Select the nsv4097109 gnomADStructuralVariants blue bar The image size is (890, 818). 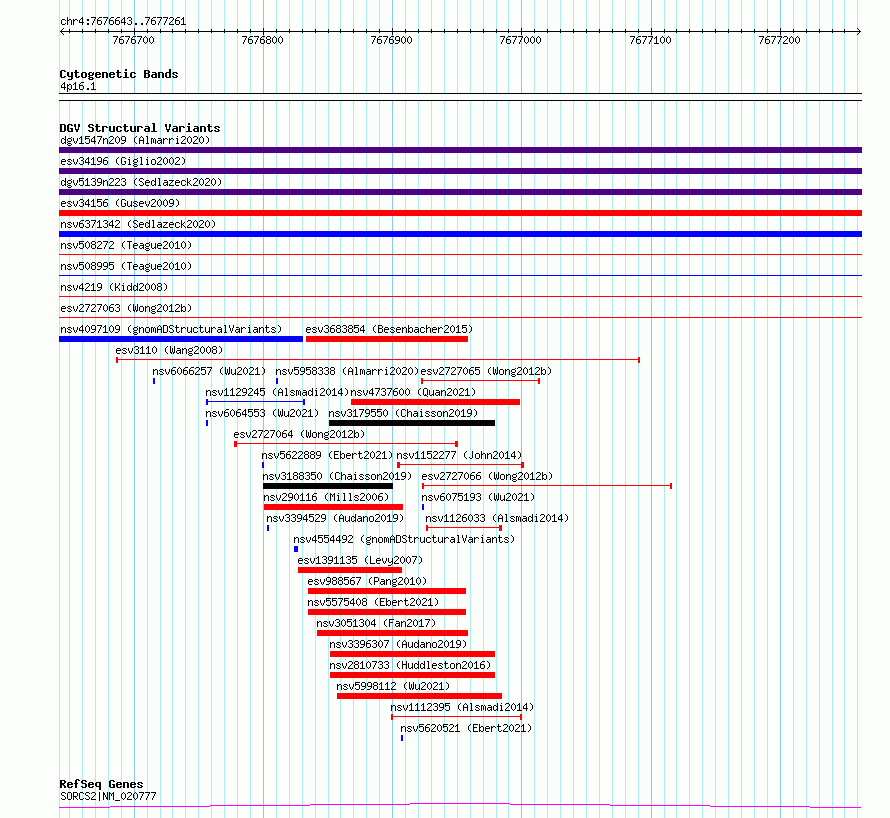click(181, 339)
